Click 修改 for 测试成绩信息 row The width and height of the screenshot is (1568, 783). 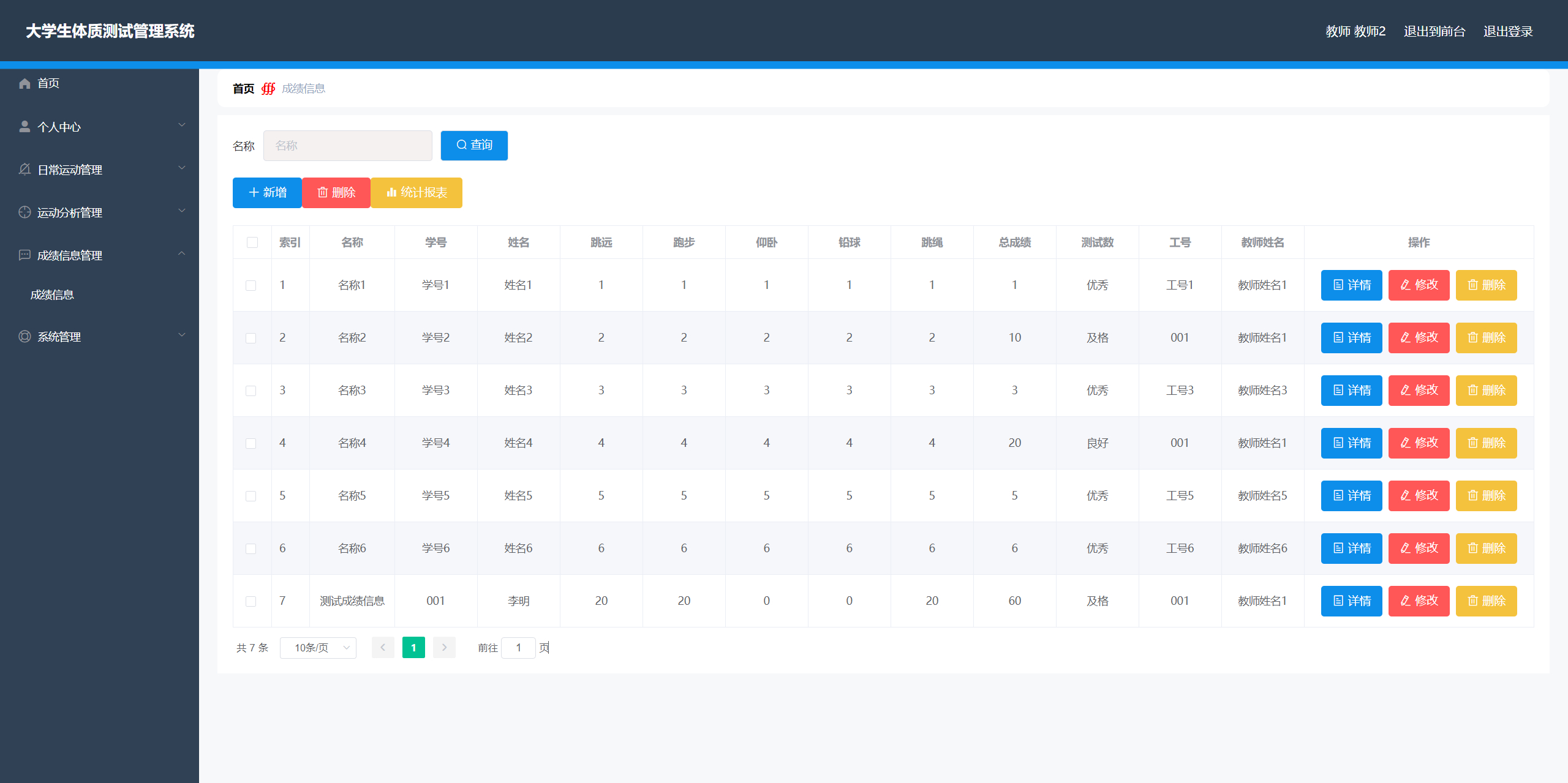point(1419,601)
